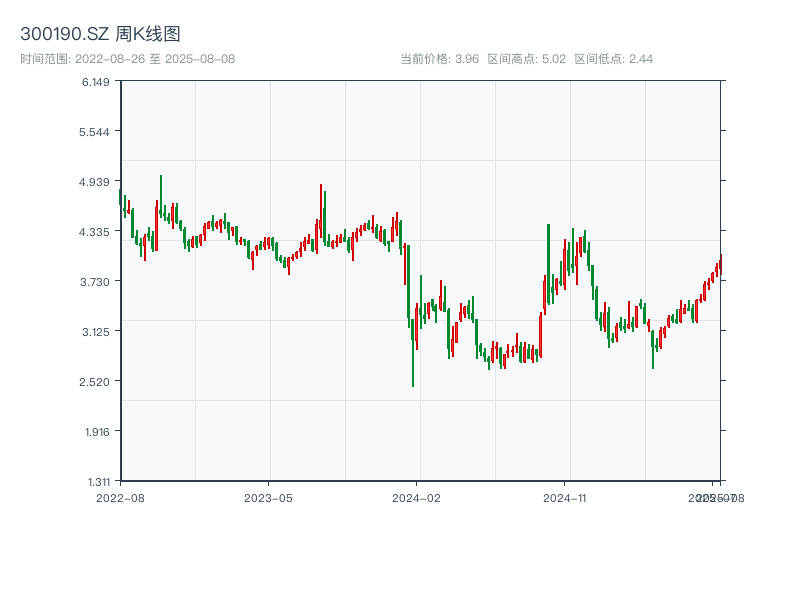
Task: Click the 5.544 y-axis price label
Action: [95, 132]
